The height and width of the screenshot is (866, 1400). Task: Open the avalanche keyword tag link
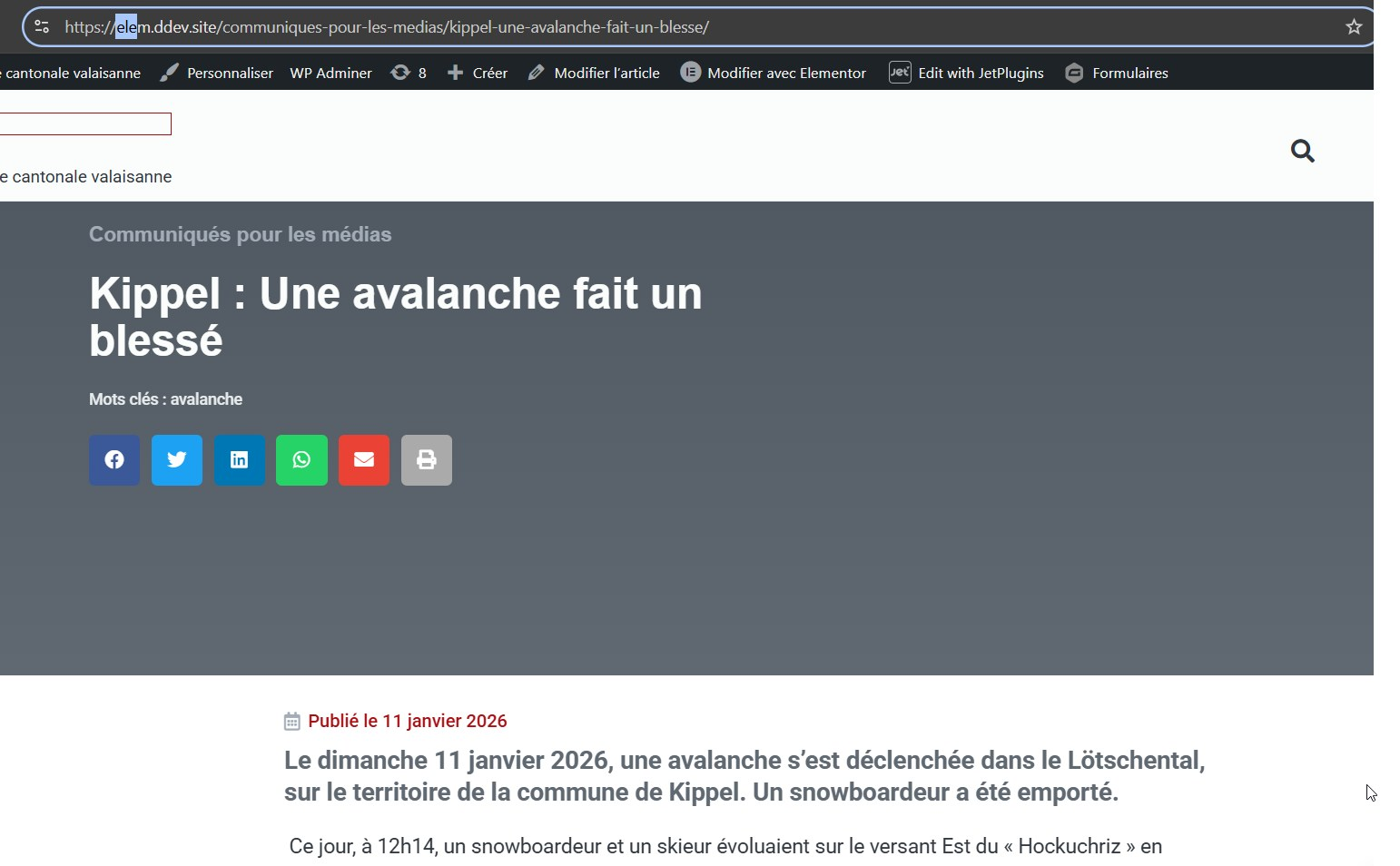click(206, 399)
